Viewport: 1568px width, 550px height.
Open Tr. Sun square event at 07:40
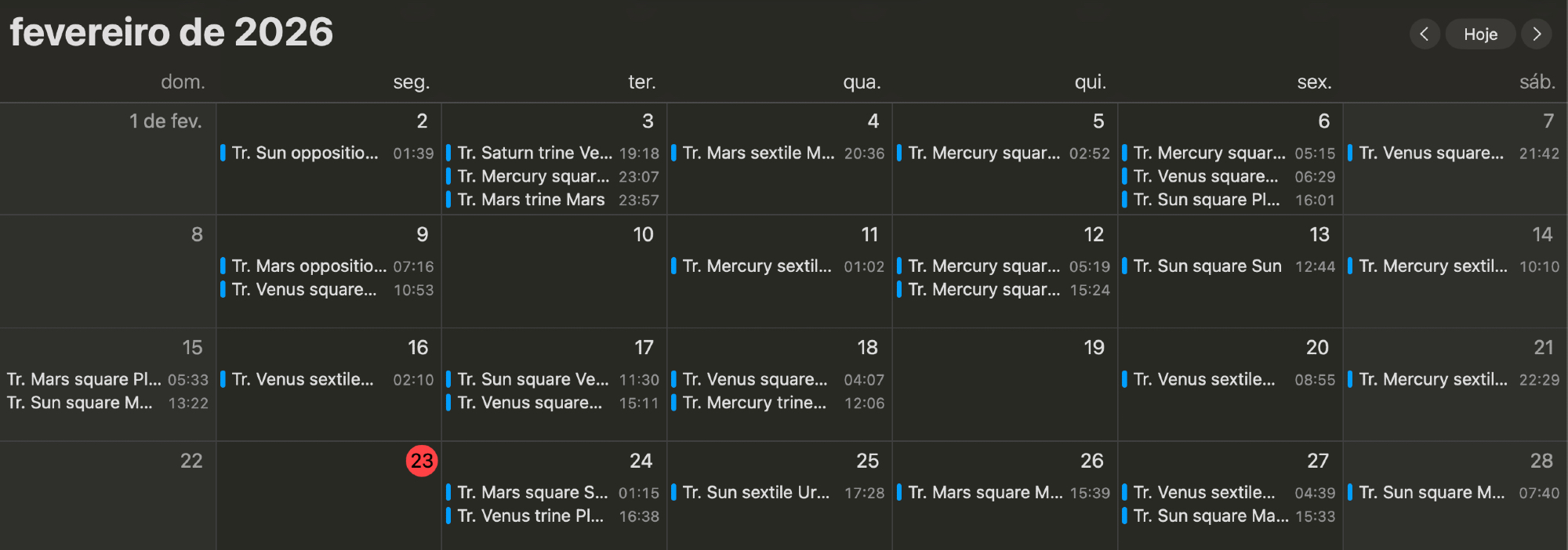point(1432,492)
